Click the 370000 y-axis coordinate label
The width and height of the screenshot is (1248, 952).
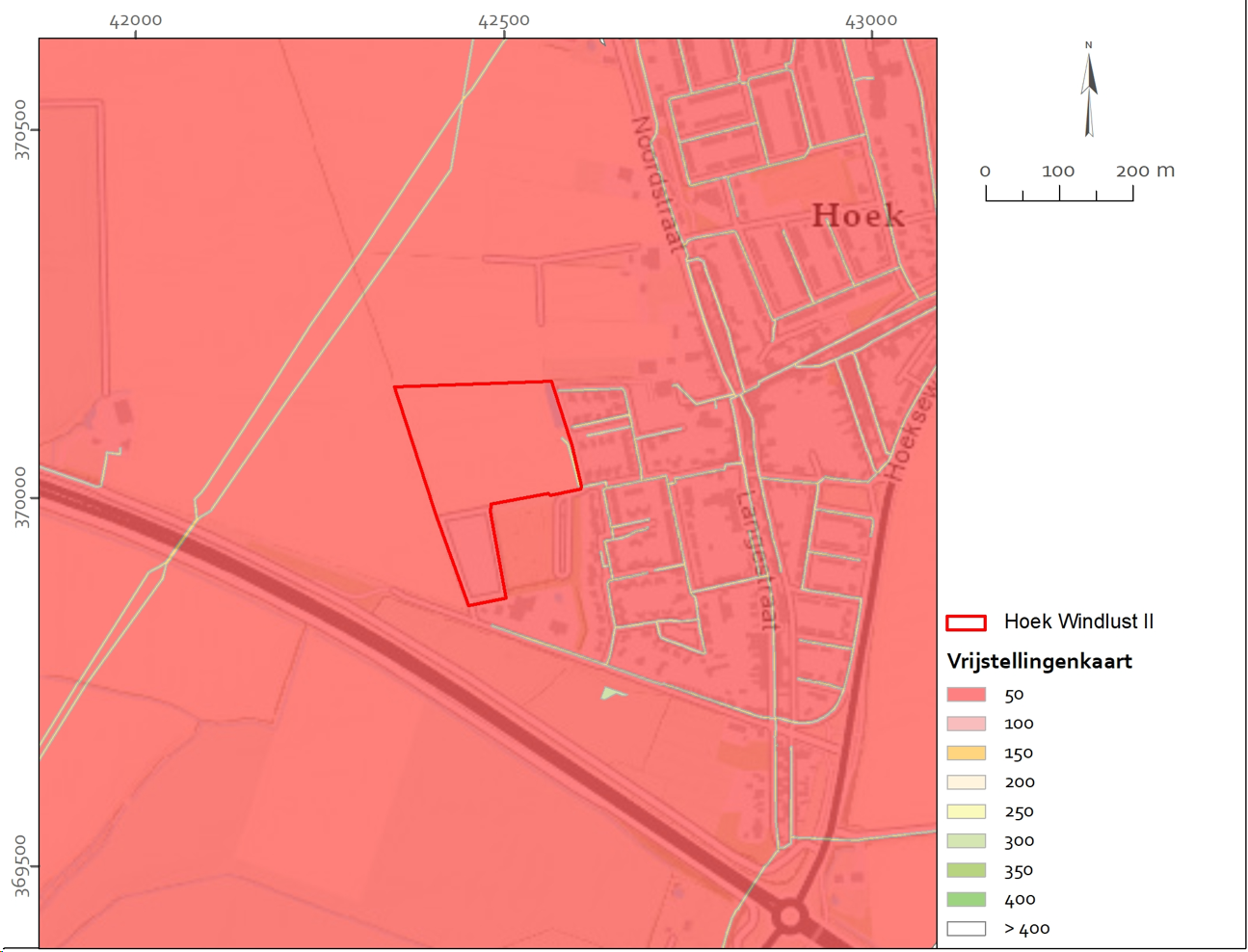pyautogui.click(x=21, y=497)
